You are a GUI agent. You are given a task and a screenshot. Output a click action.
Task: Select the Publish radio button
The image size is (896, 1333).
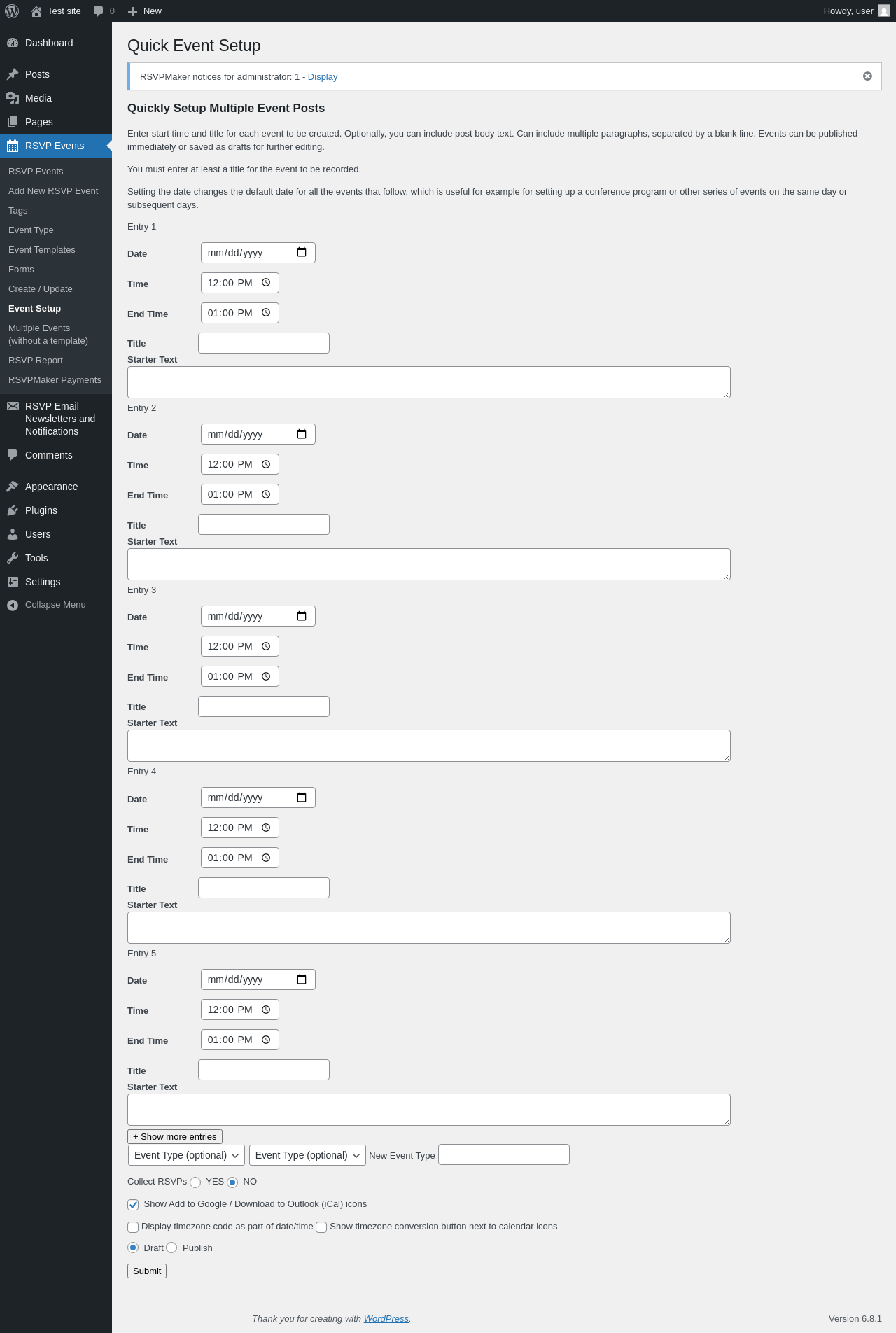click(x=171, y=1248)
